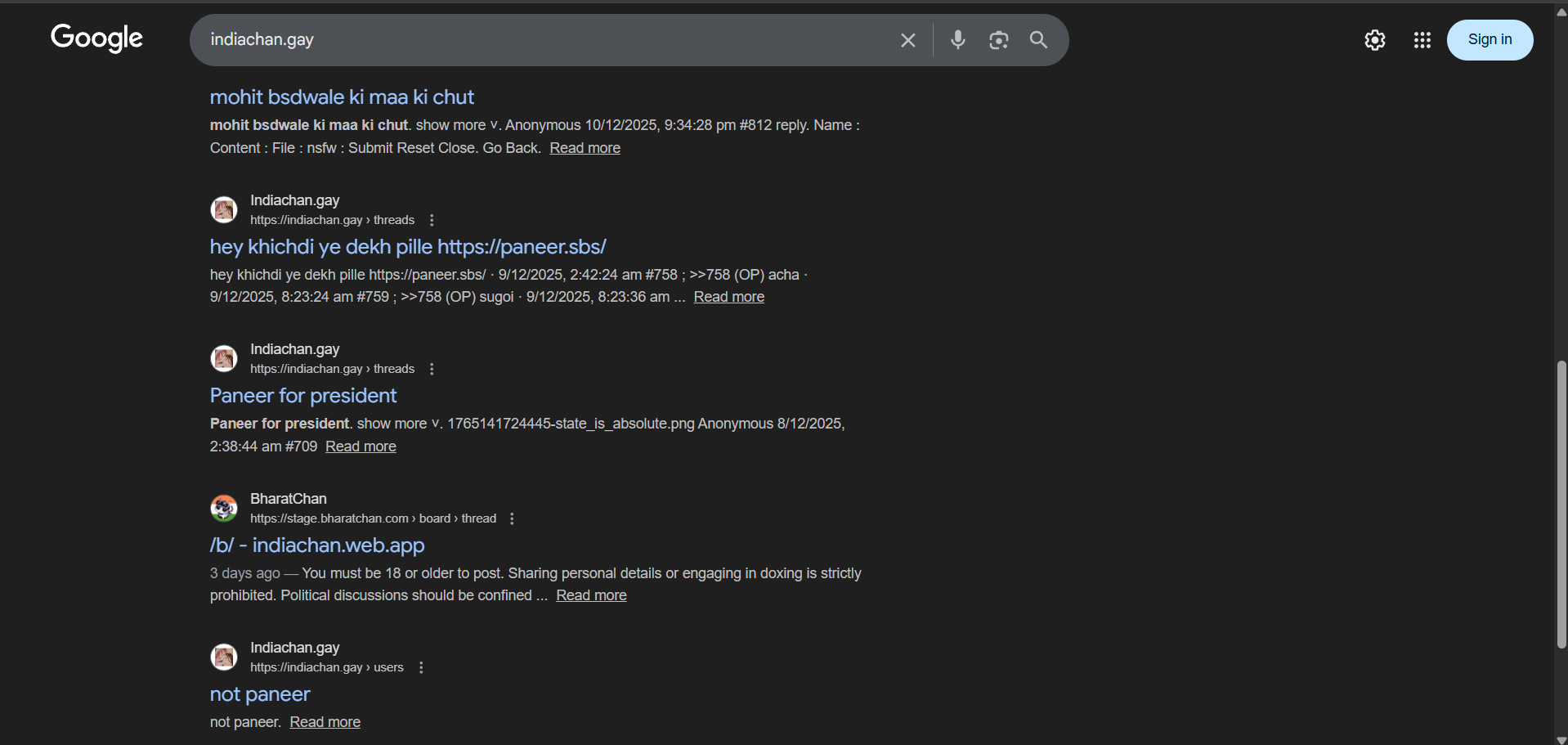Click Read more under 'not paneer' snippet
1568x745 pixels.
(325, 722)
